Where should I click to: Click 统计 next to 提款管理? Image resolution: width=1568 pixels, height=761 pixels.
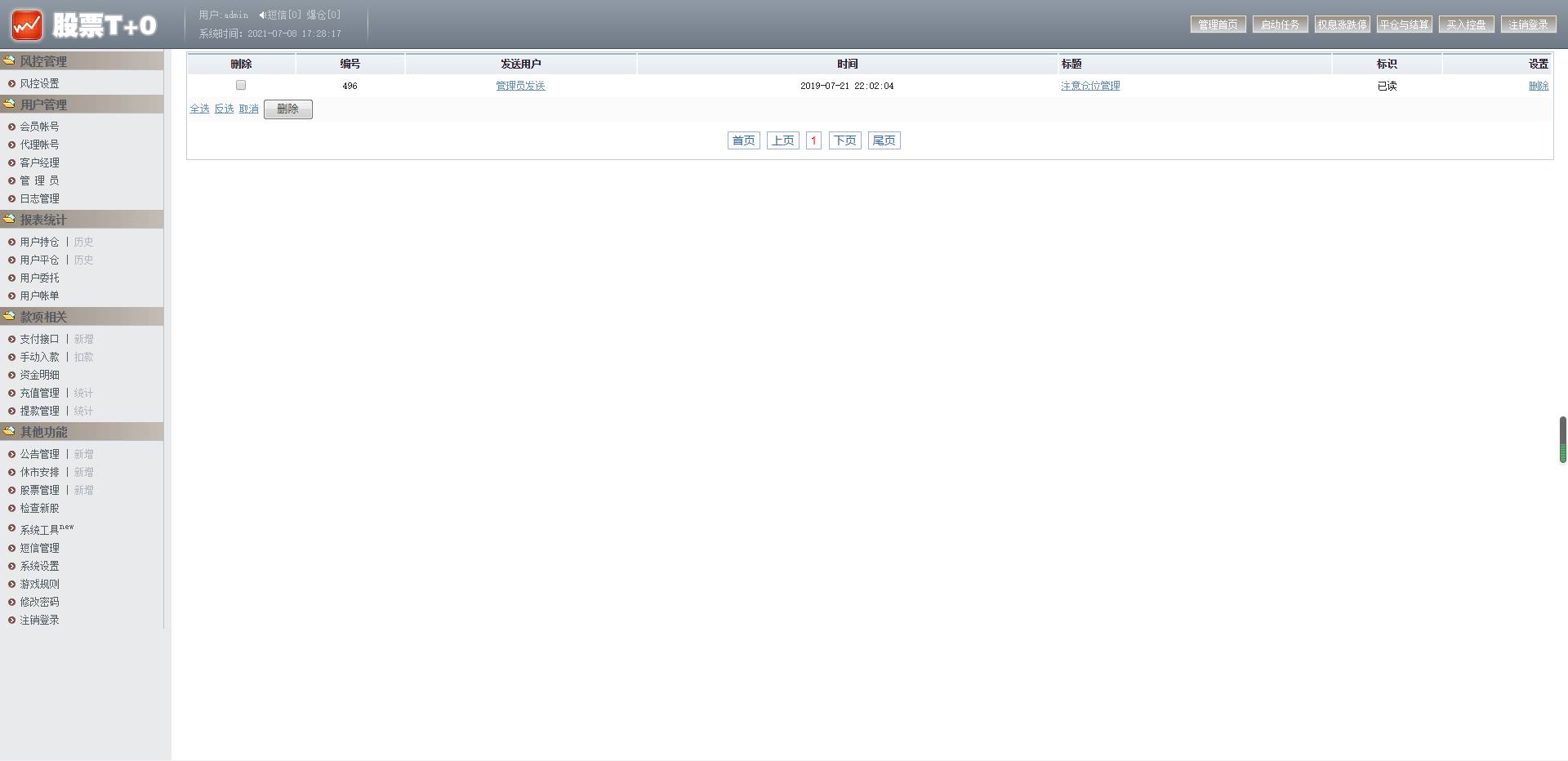click(x=83, y=411)
